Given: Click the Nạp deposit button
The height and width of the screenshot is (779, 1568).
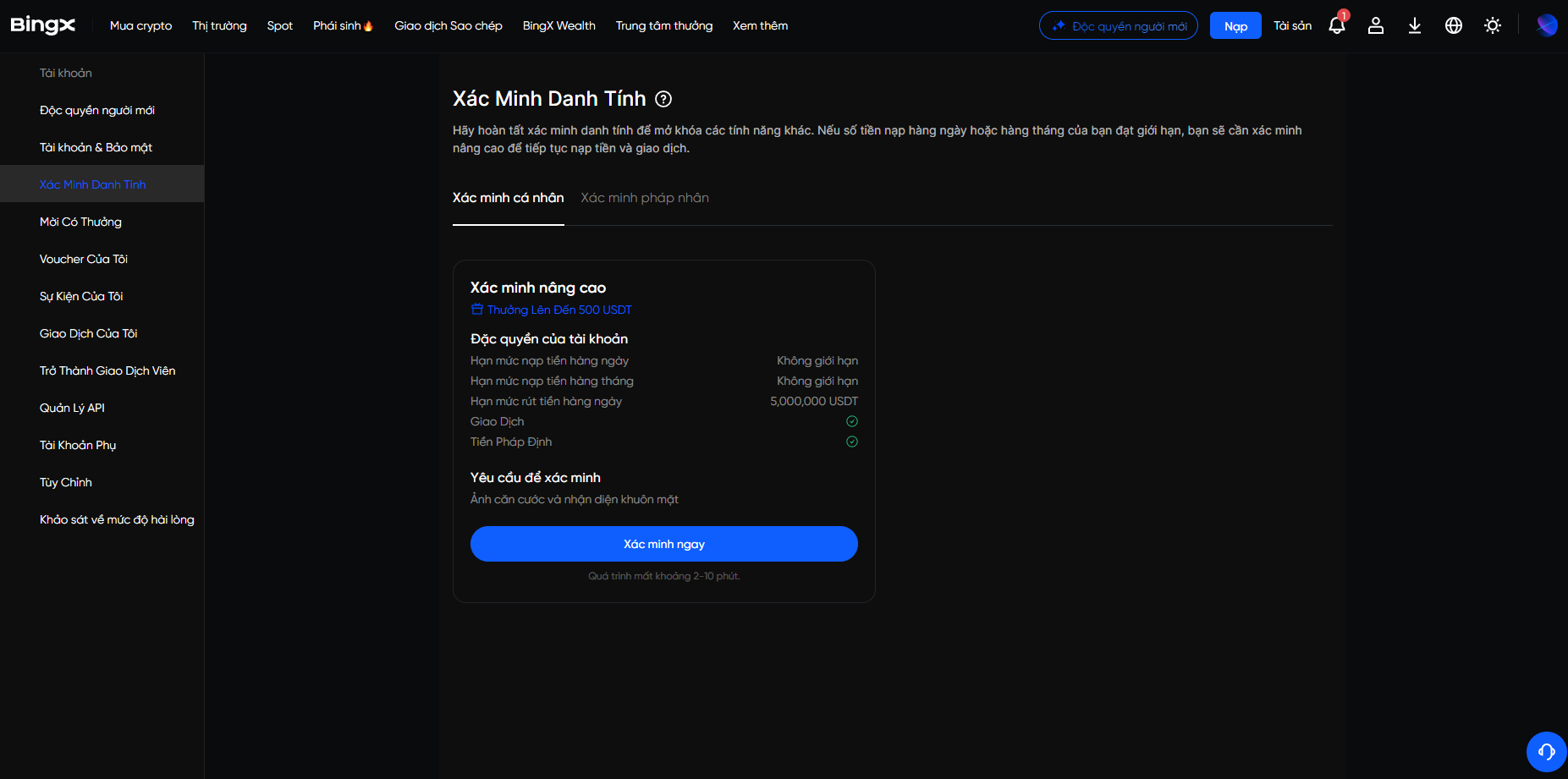Looking at the screenshot, I should coord(1235,25).
